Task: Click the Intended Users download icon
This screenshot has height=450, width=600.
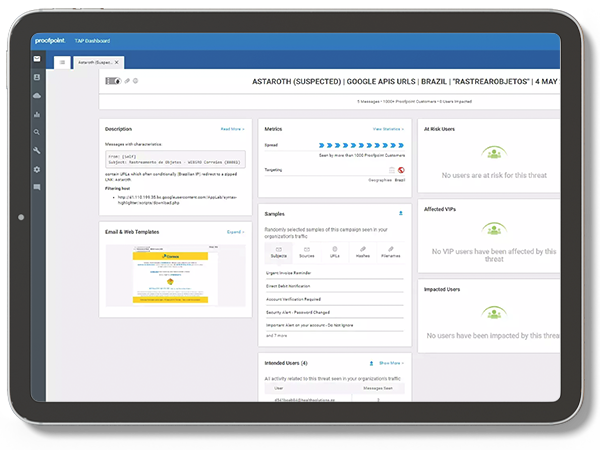Action: click(x=371, y=363)
